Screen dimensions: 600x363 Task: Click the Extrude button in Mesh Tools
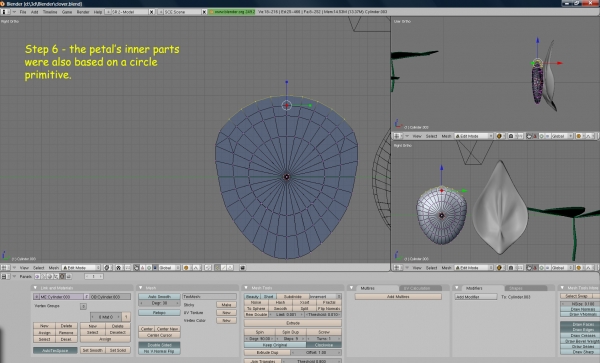coord(293,323)
